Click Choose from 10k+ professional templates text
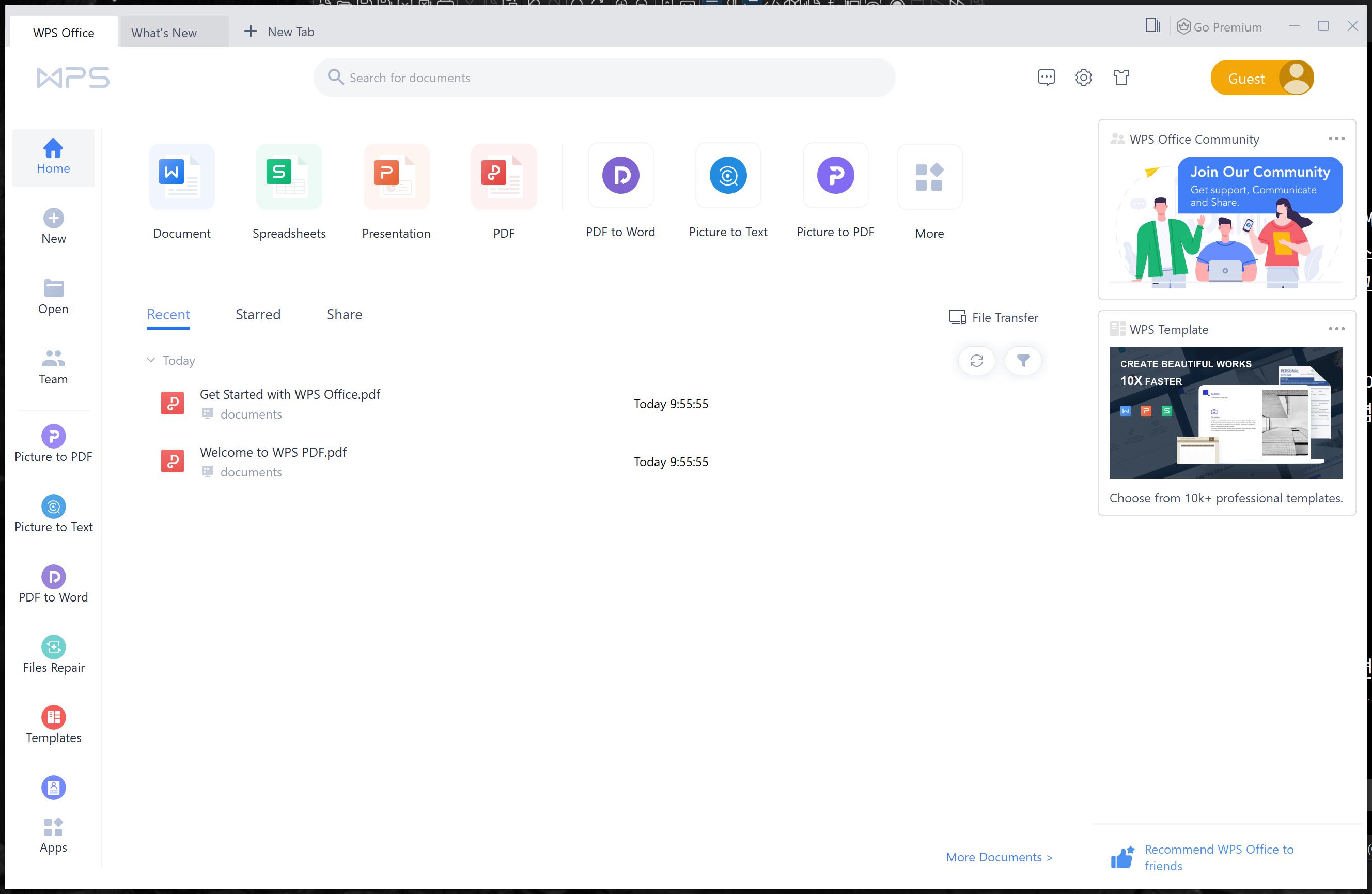1372x894 pixels. tap(1226, 498)
